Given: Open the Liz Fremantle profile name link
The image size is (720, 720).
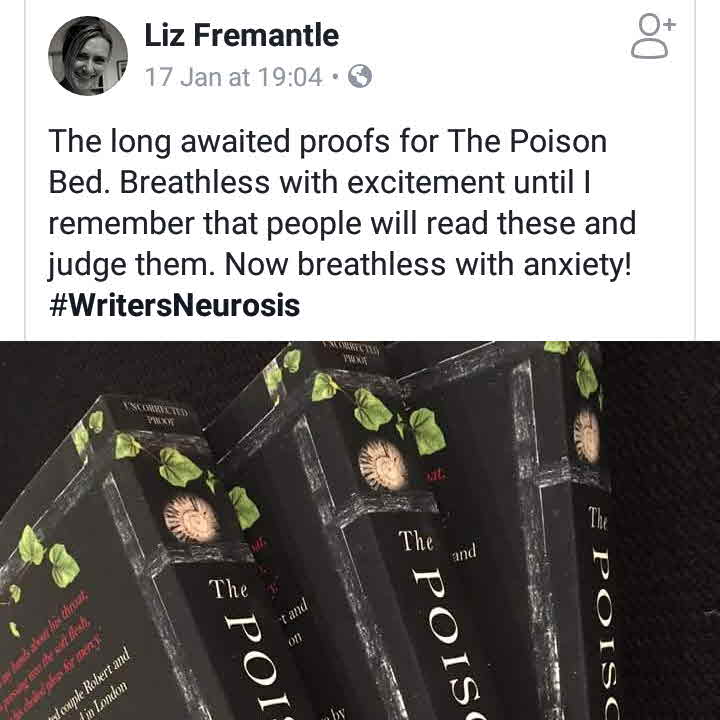Looking at the screenshot, I should coord(242,35).
